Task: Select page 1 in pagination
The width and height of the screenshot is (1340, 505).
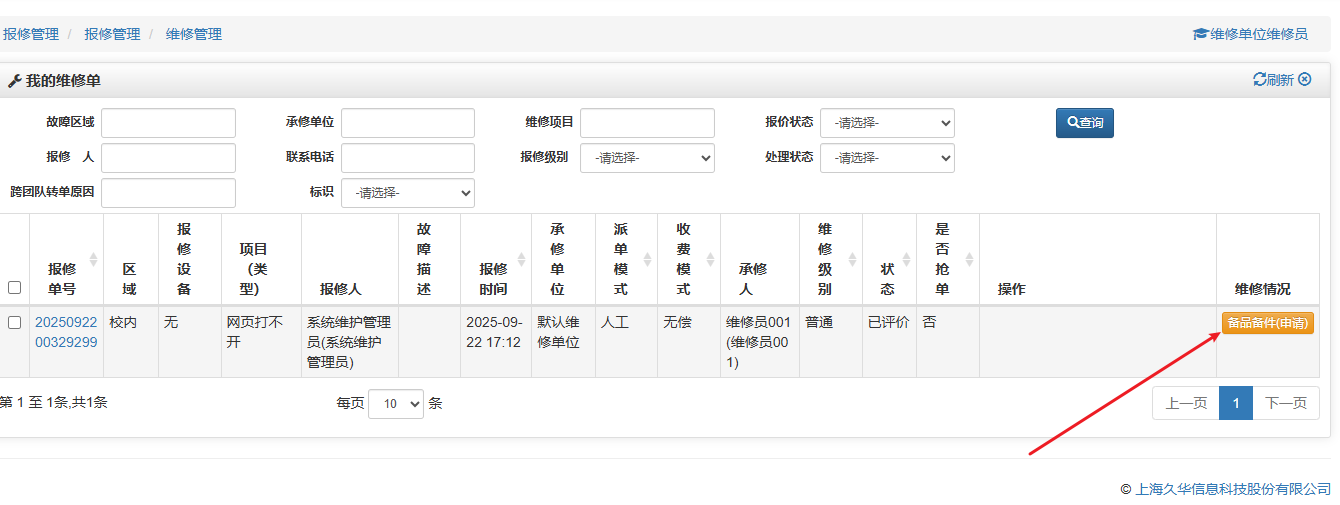Action: click(x=1236, y=403)
